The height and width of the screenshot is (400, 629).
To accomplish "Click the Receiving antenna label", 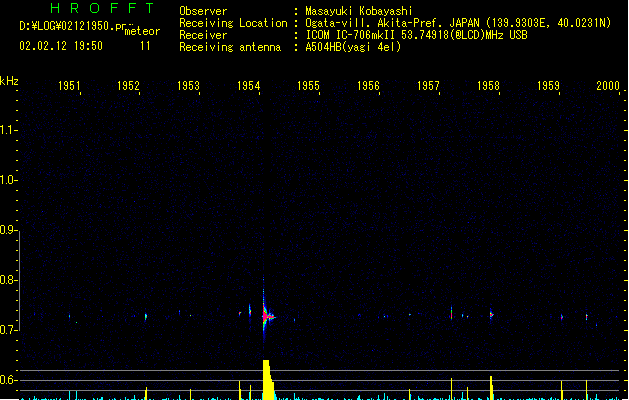I will [x=230, y=47].
